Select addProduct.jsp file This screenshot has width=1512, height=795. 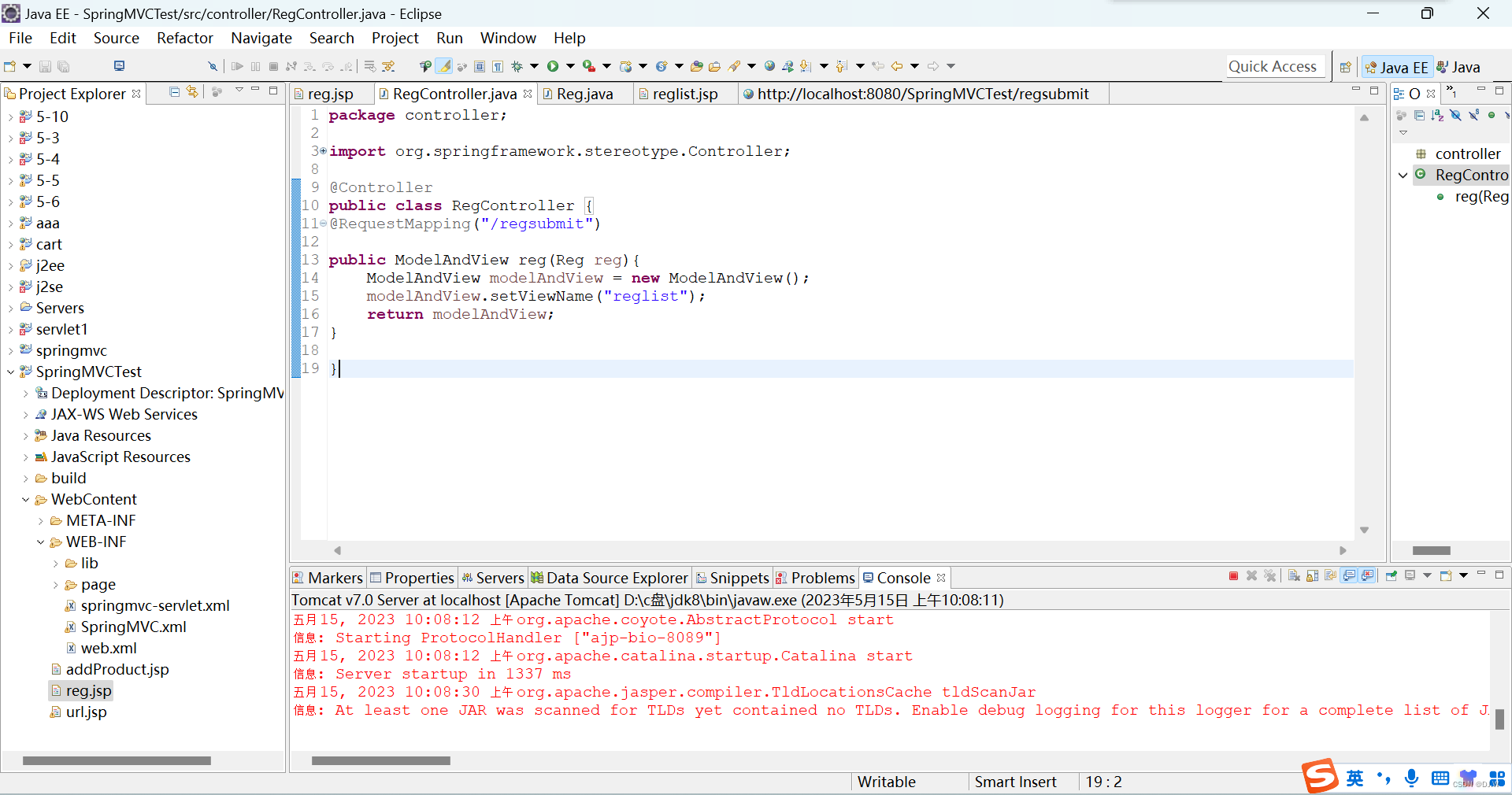tap(109, 669)
